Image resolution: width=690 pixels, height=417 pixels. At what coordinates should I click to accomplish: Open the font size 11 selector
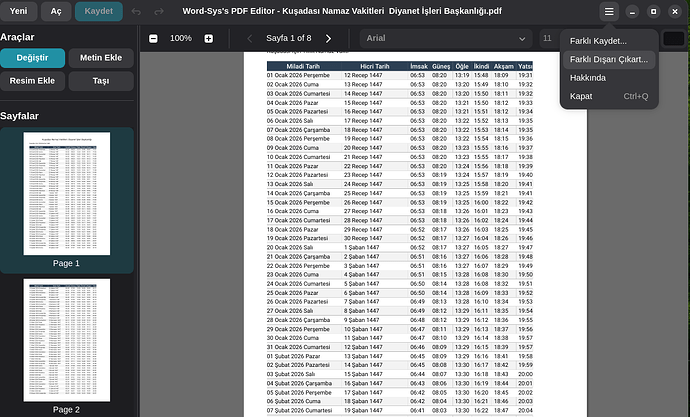[x=548, y=38]
